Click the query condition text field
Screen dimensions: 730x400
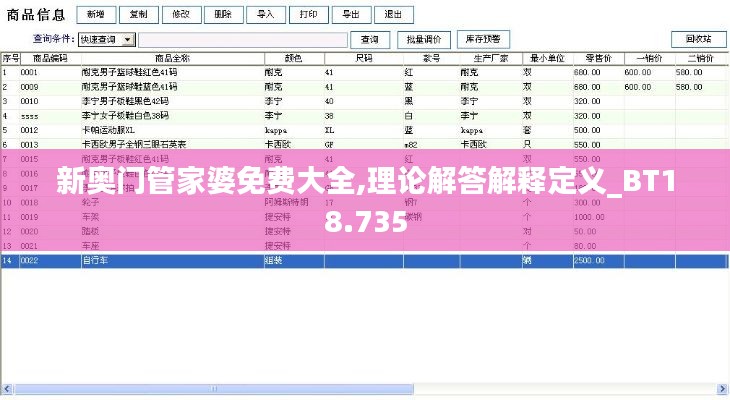pyautogui.click(x=243, y=39)
